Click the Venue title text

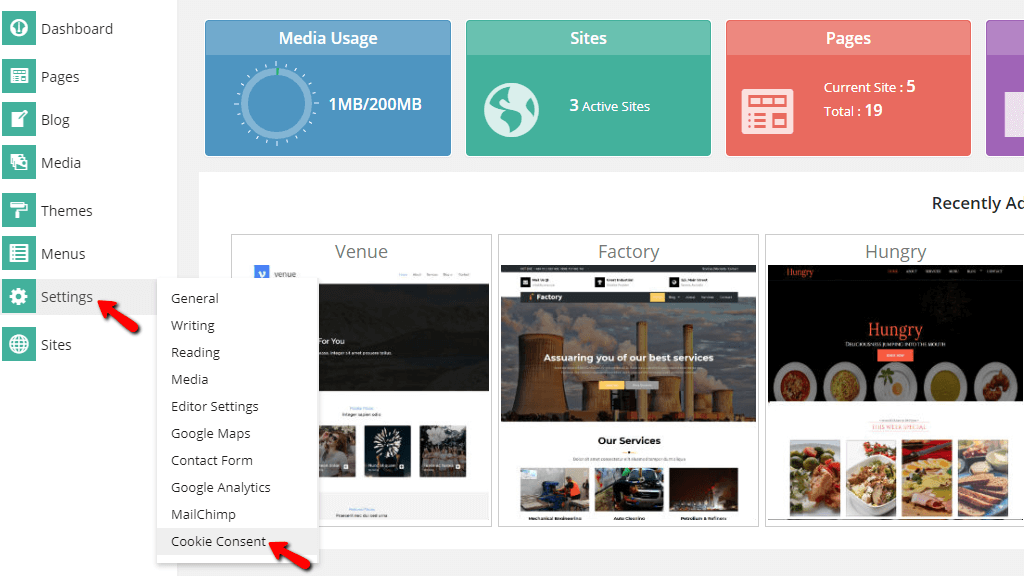pos(361,251)
